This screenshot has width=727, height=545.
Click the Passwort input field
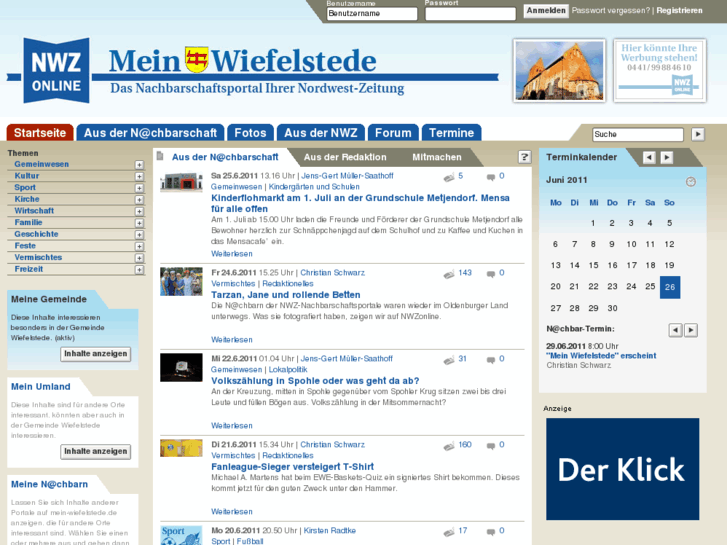(x=470, y=14)
